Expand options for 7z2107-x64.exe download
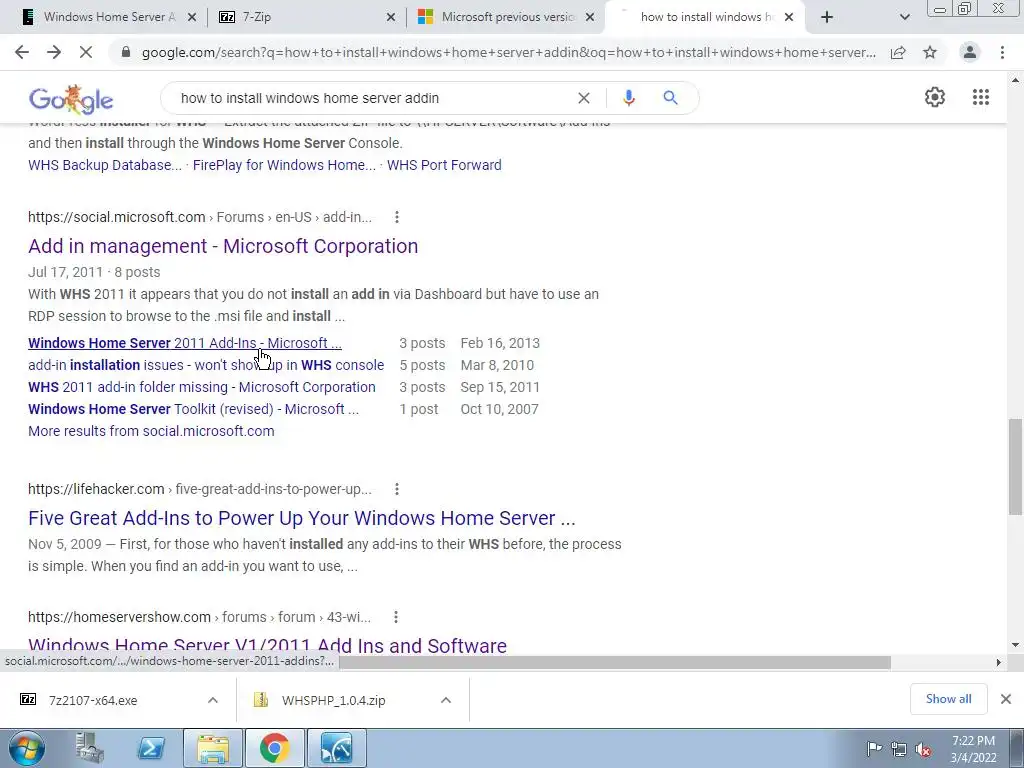The width and height of the screenshot is (1024, 768). [x=213, y=700]
